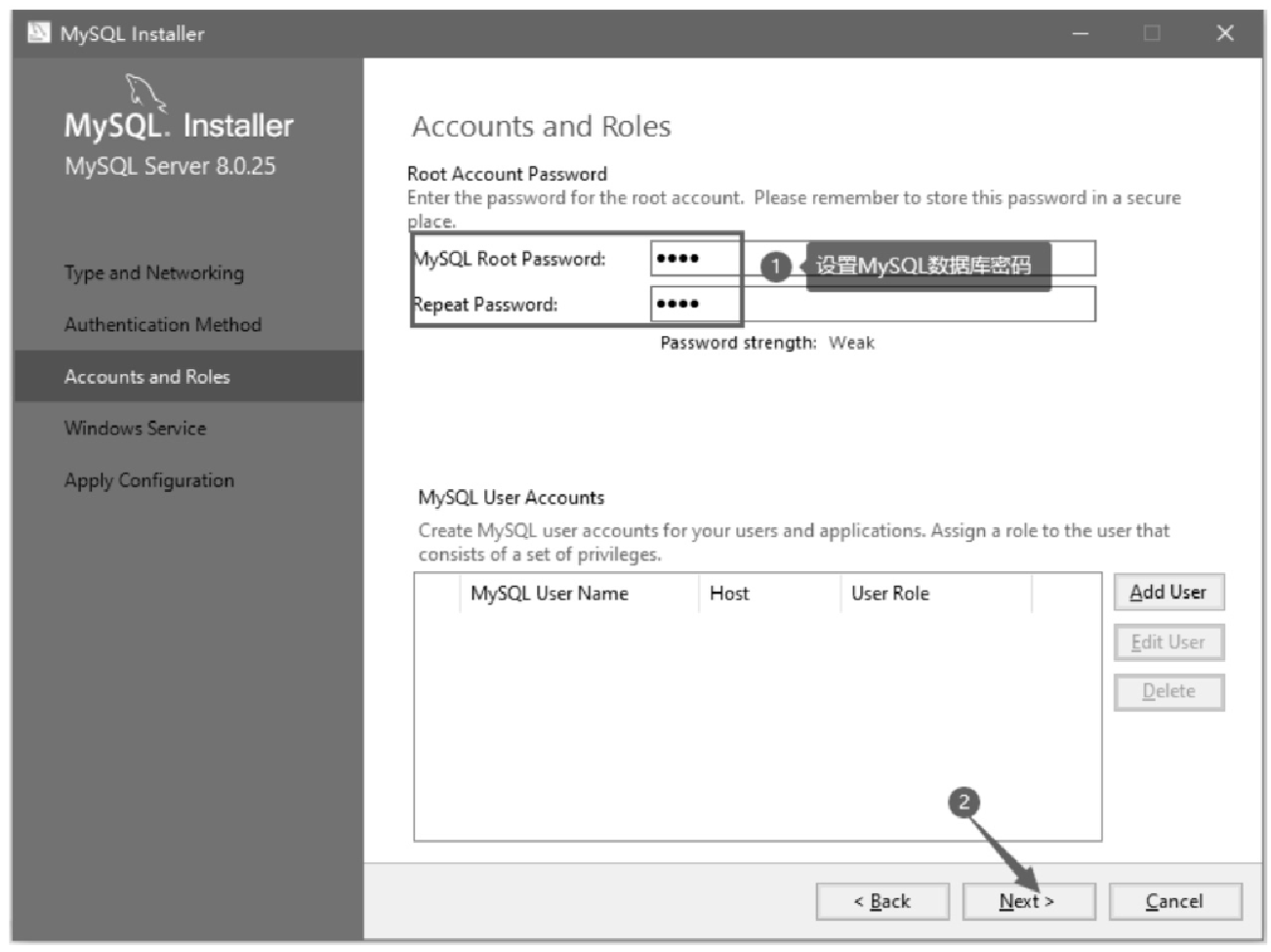Click the MySQL Installer title bar icon
The width and height of the screenshot is (1271, 952).
click(x=38, y=33)
